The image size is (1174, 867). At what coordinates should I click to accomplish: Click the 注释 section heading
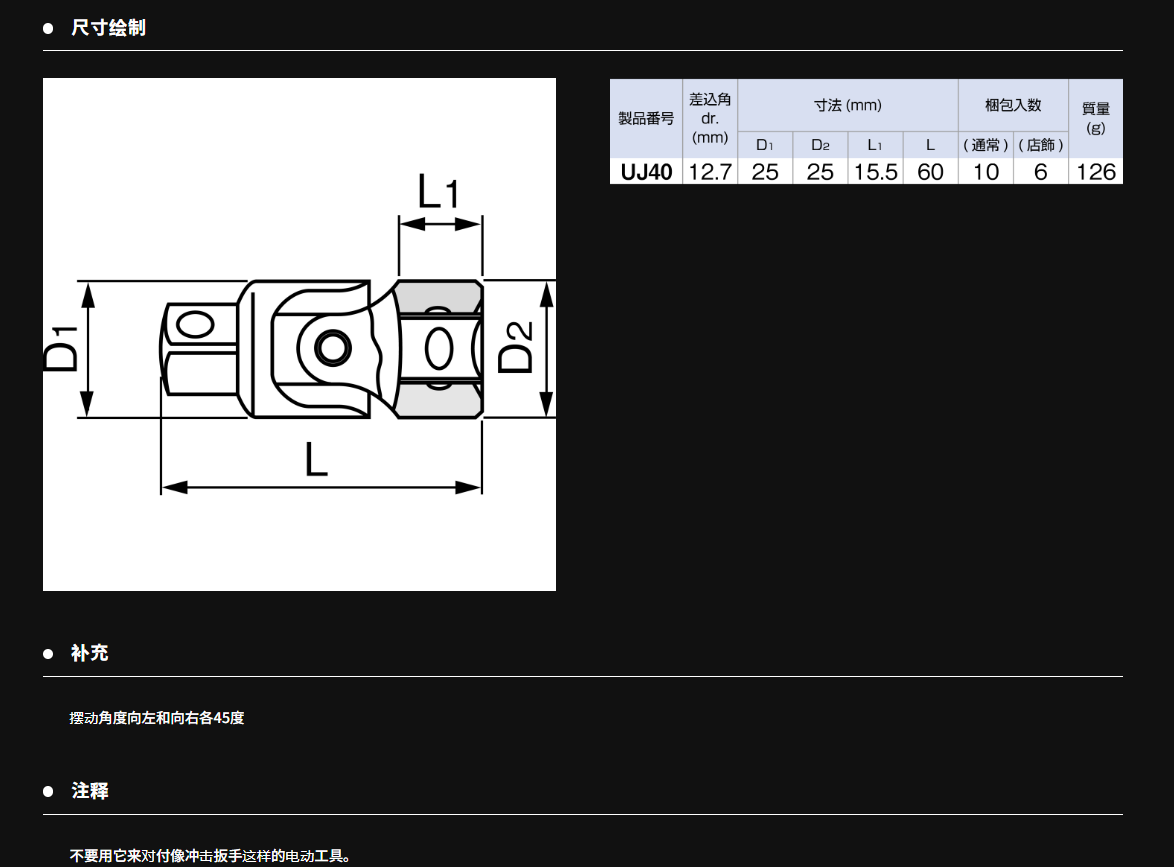click(x=89, y=791)
